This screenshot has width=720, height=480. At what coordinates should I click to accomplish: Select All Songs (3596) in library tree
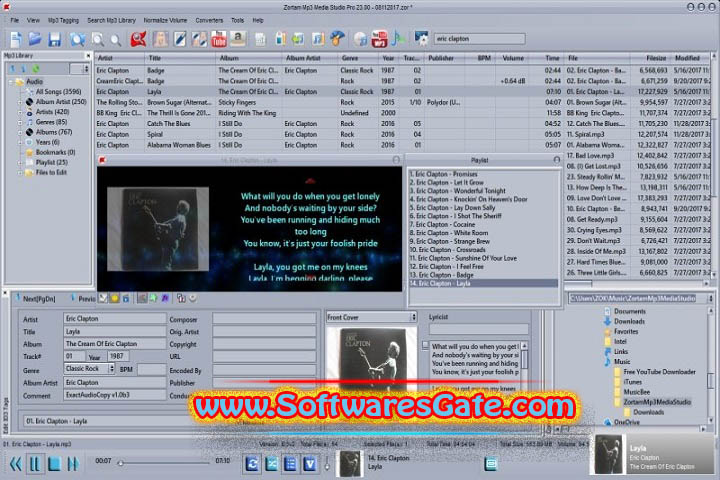[58, 92]
